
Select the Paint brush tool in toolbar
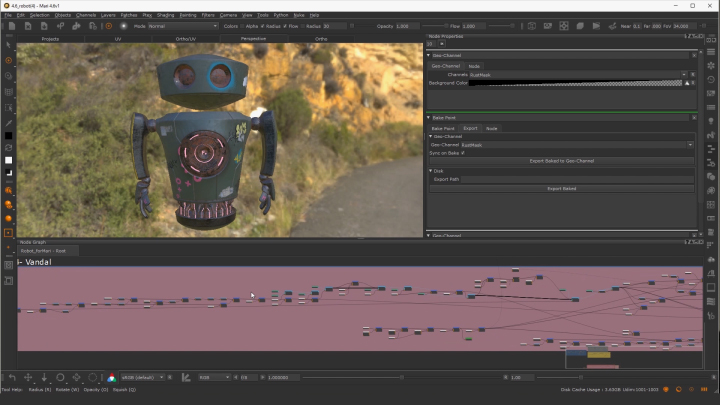tap(9, 60)
